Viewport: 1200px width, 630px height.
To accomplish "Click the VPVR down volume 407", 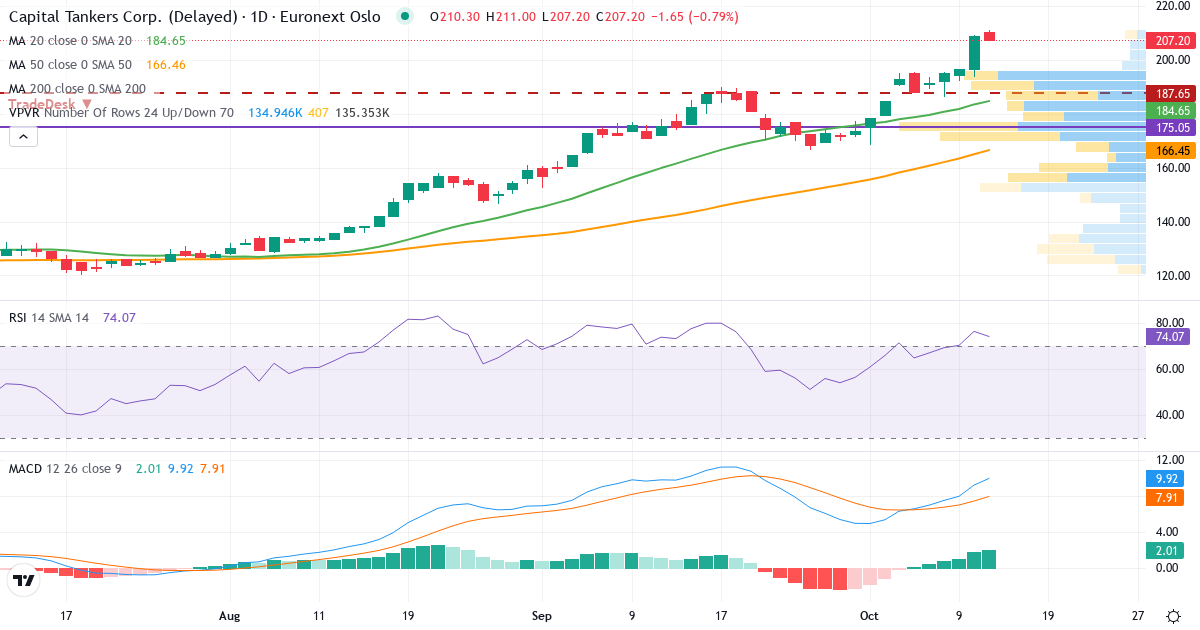I will click(x=318, y=113).
